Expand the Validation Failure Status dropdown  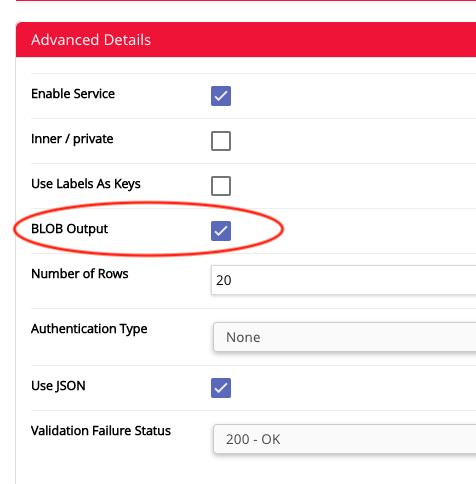point(345,439)
